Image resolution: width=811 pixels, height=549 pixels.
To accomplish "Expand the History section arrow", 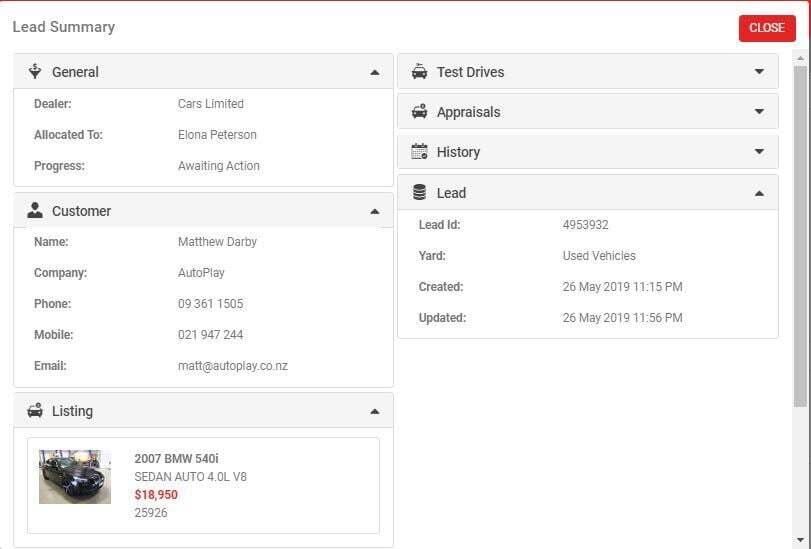I will [x=759, y=152].
